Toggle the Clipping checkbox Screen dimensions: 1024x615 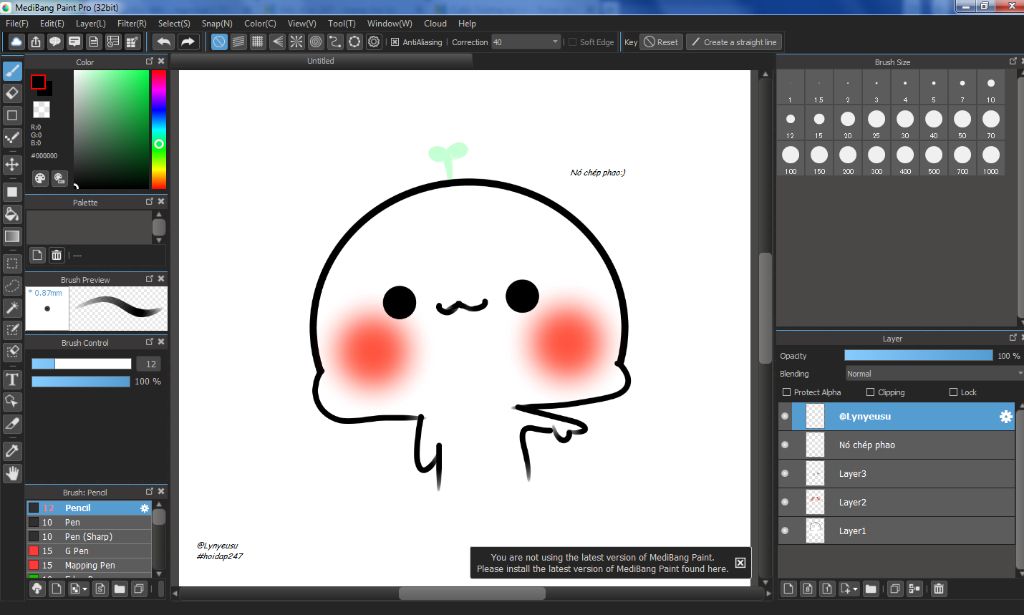click(871, 393)
